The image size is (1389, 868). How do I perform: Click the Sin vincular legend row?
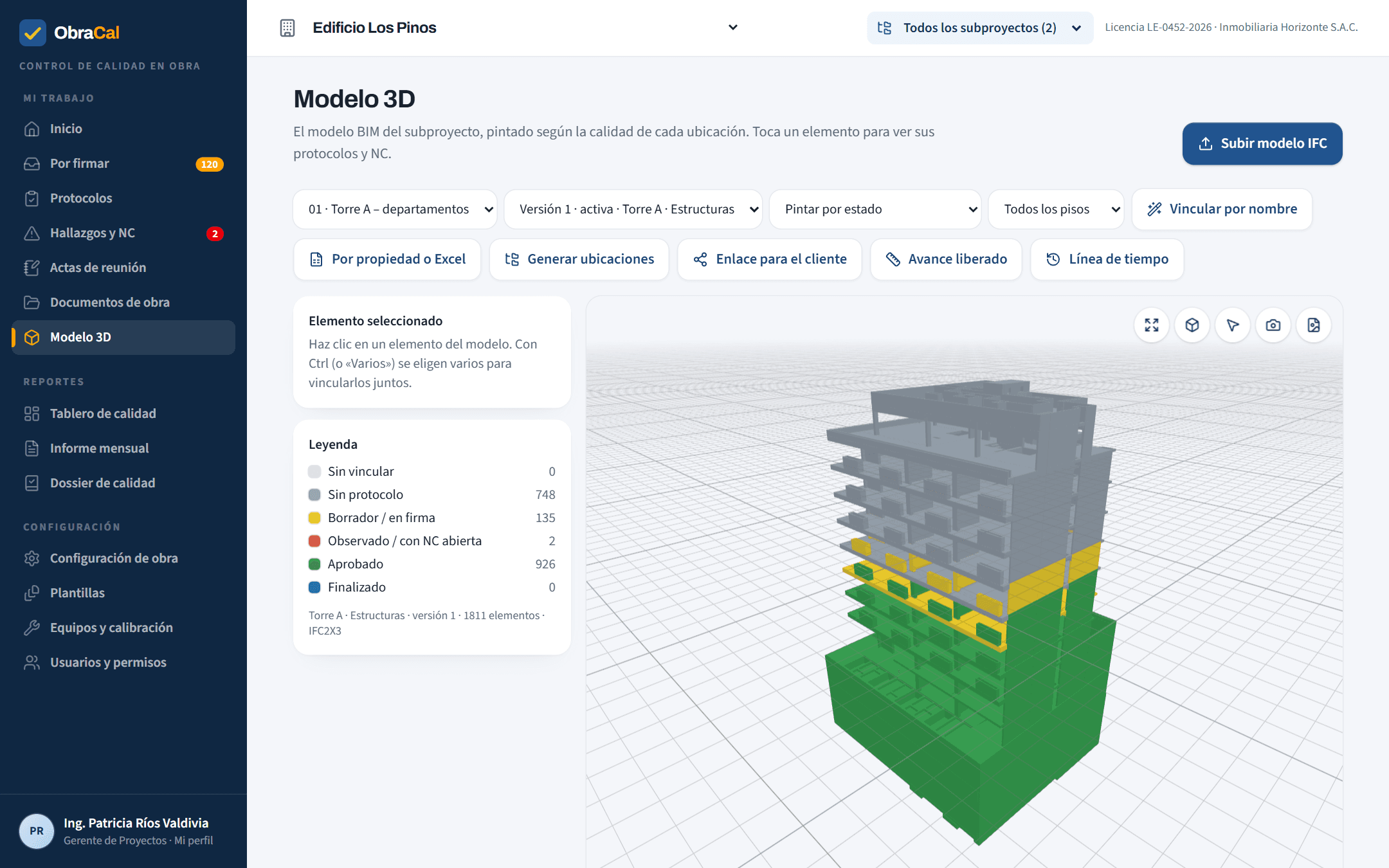pyautogui.click(x=432, y=471)
